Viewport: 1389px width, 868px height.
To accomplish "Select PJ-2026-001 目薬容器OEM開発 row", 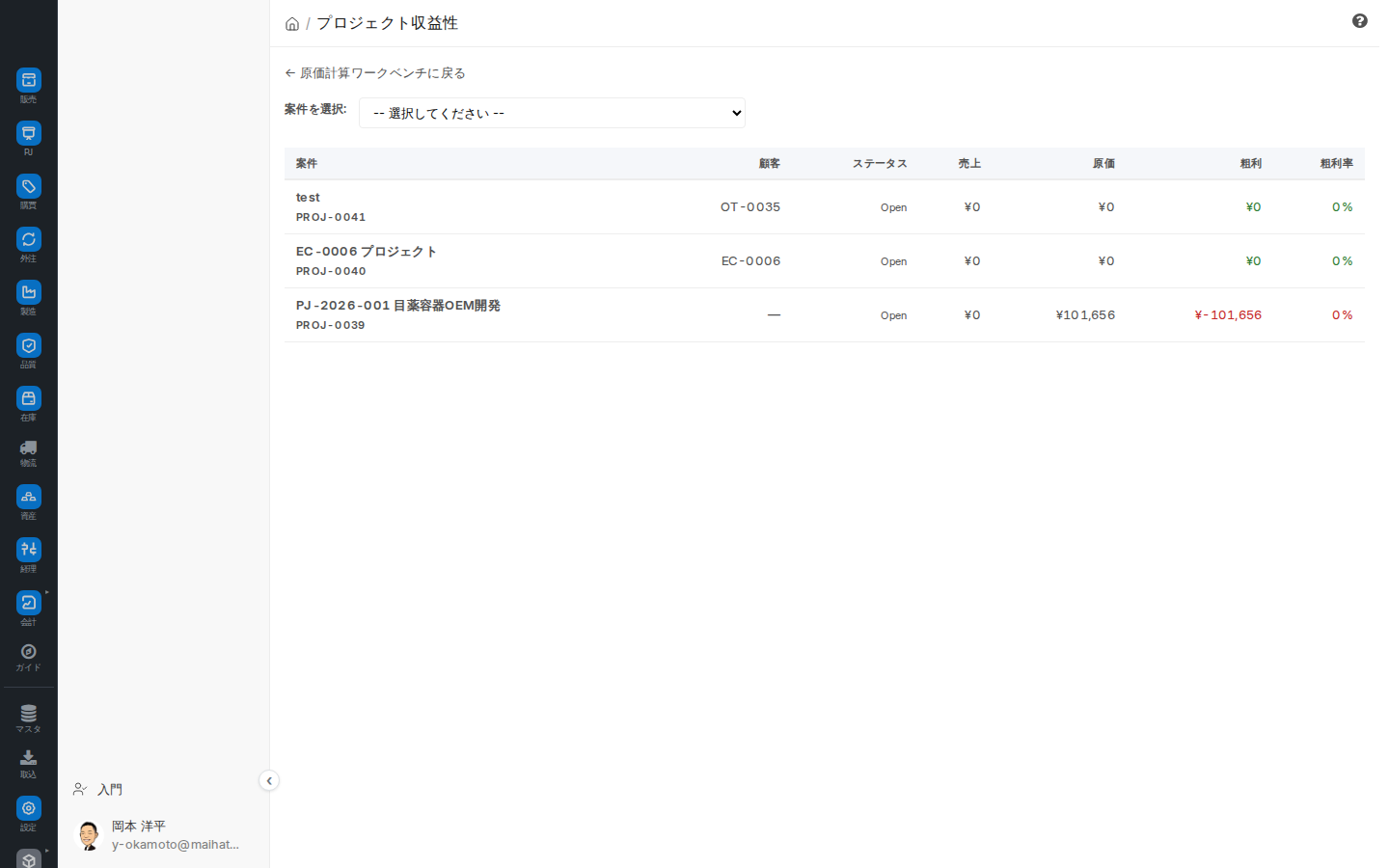I will tap(398, 306).
